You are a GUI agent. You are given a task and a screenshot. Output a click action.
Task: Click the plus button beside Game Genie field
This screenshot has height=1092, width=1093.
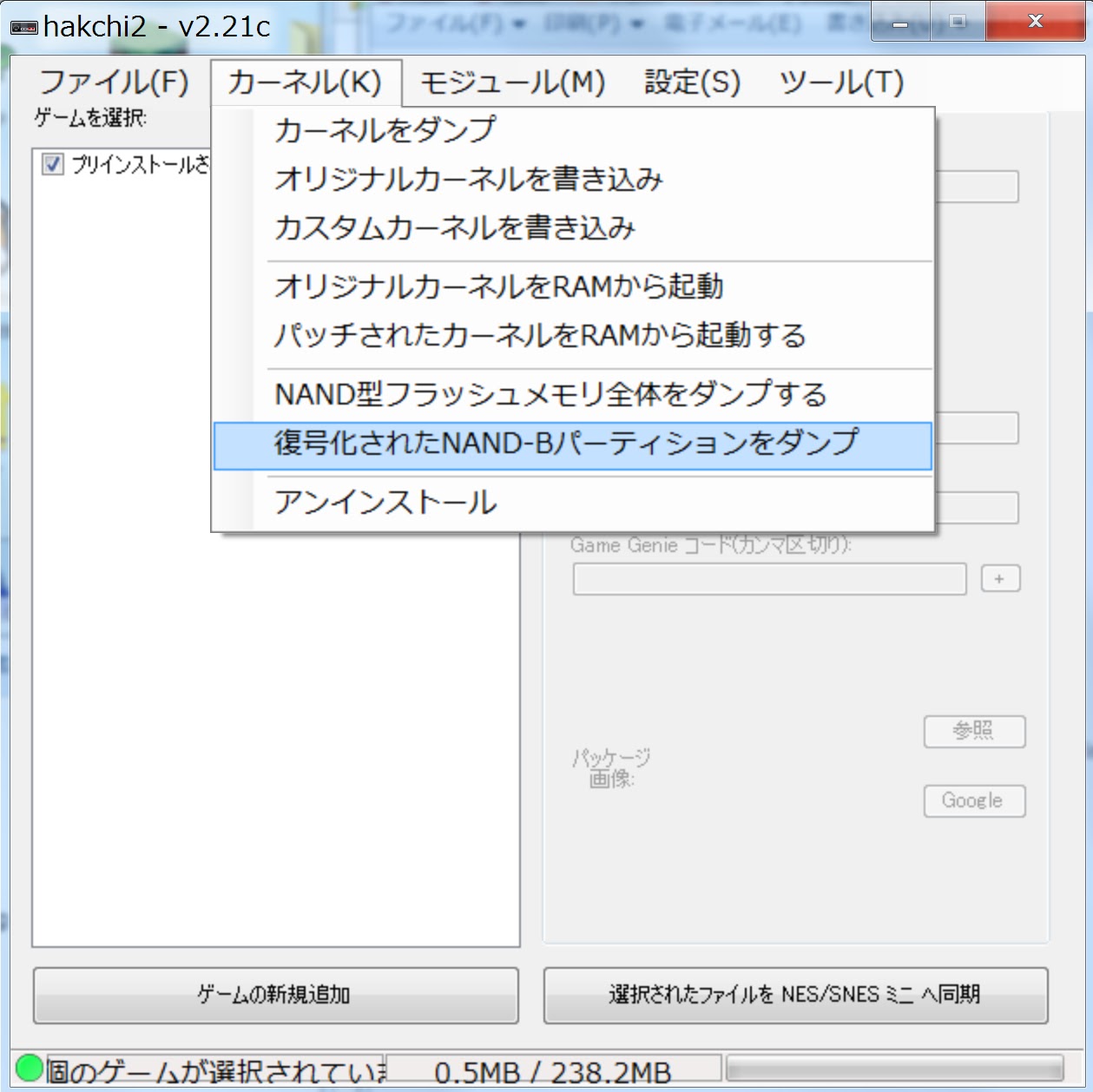tap(1000, 578)
